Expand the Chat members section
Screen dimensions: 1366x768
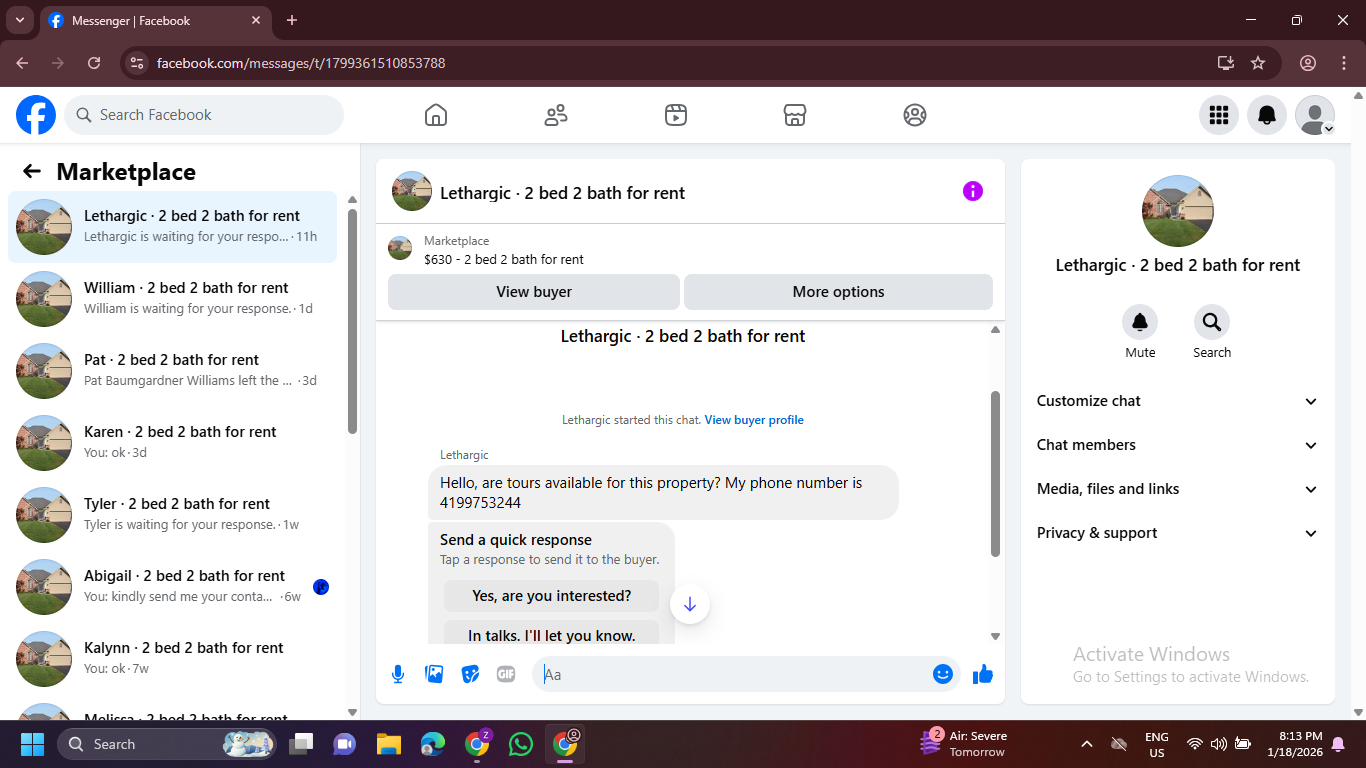coord(1178,445)
